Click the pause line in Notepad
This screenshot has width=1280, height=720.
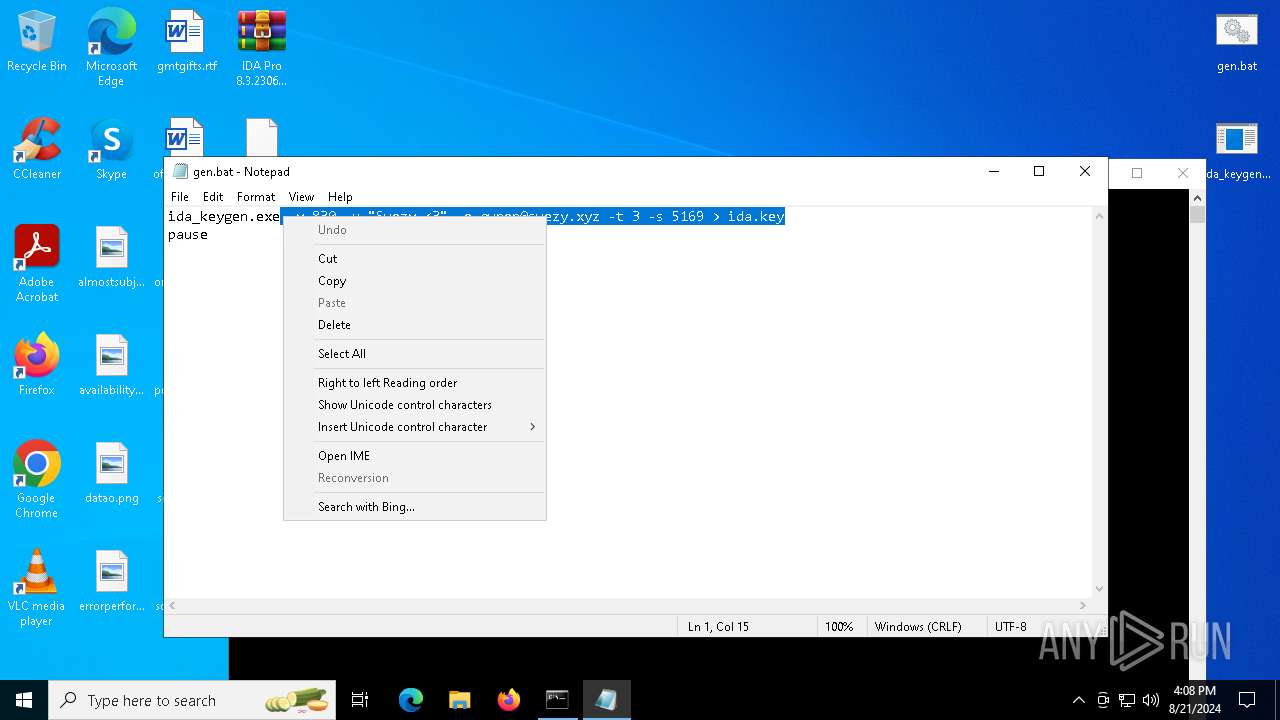point(188,235)
